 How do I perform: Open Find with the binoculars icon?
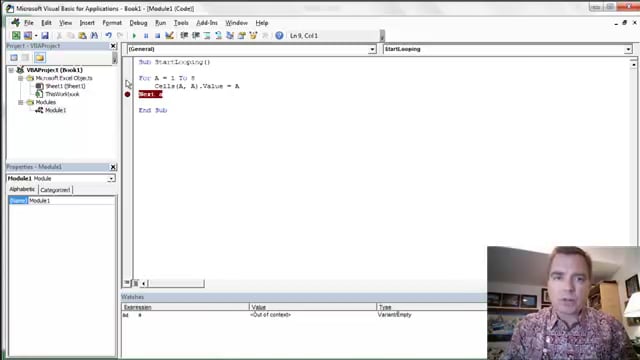coord(94,36)
